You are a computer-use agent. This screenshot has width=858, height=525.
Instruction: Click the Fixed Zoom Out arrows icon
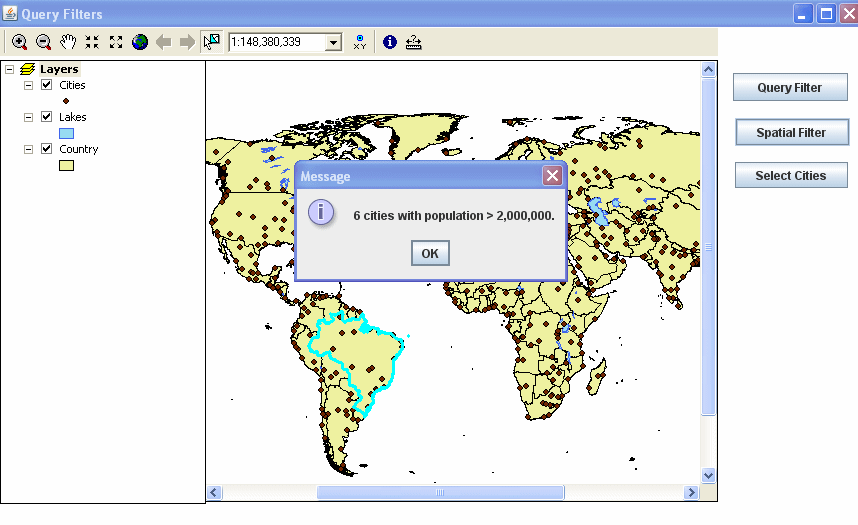(x=116, y=42)
